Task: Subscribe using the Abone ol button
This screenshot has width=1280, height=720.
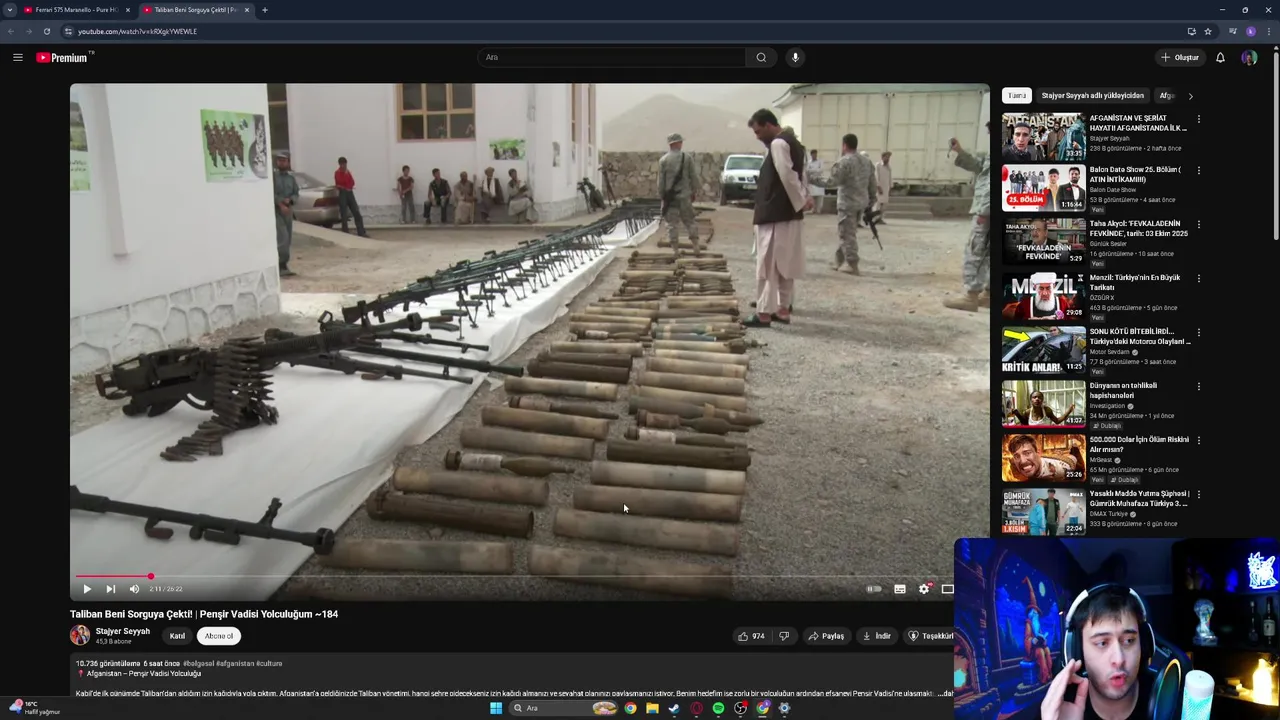Action: [219, 636]
